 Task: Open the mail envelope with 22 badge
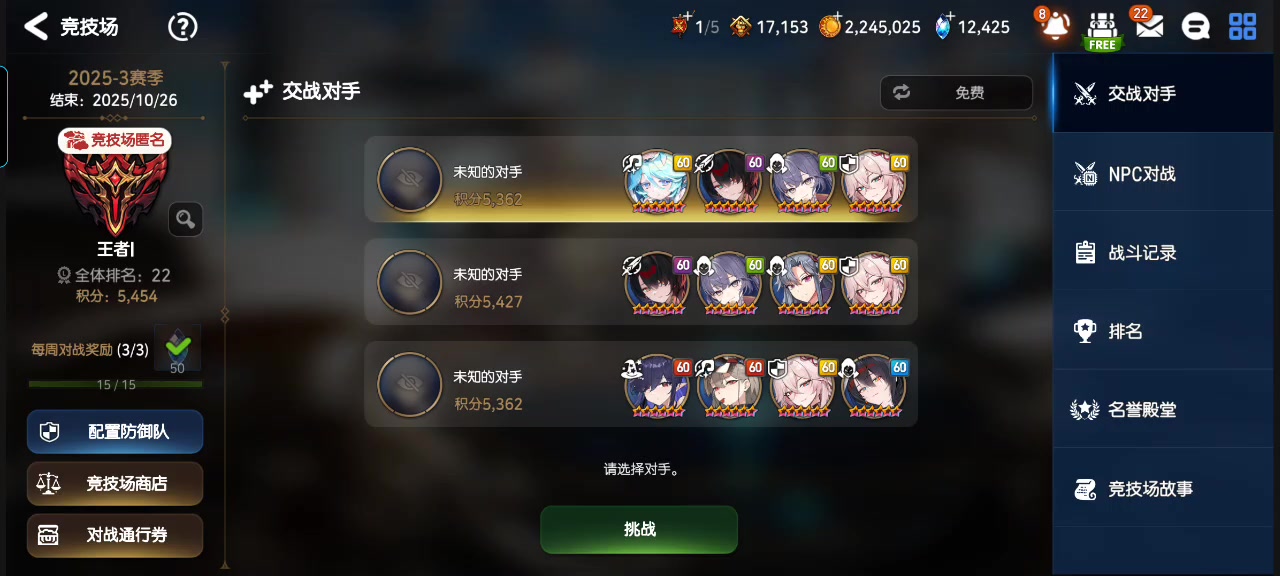1149,27
